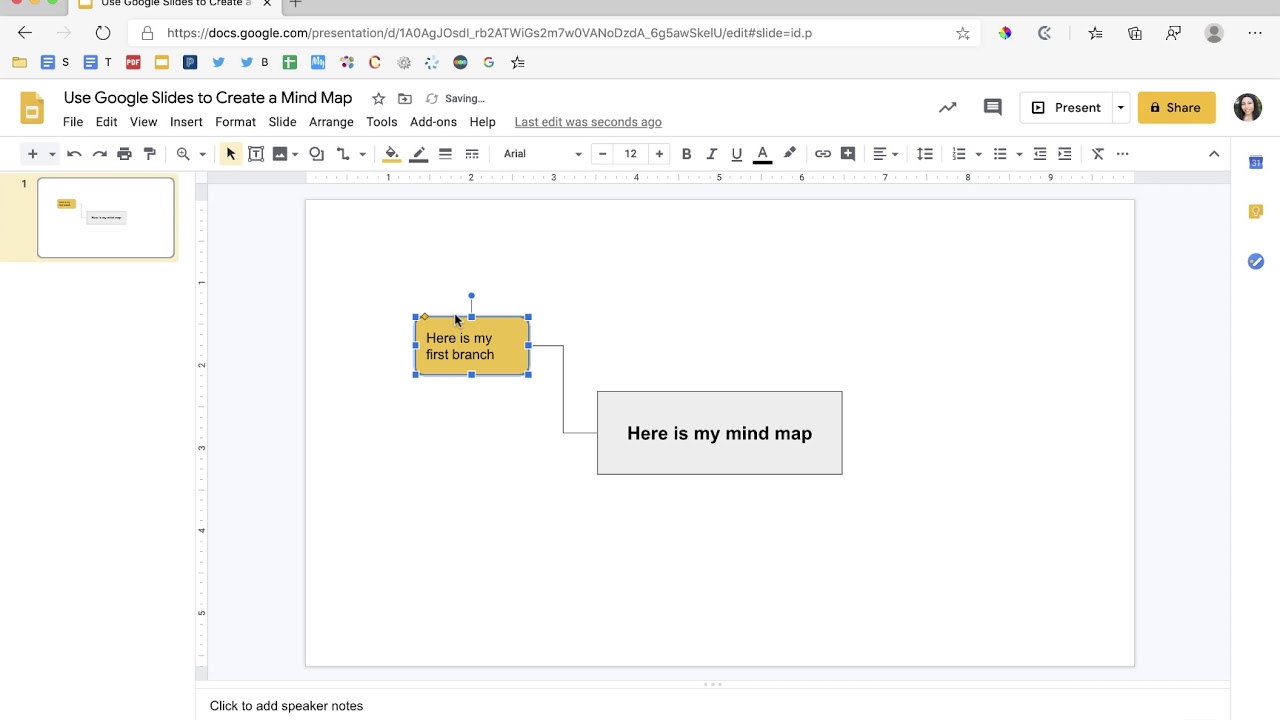Increase indent of the text
This screenshot has width=1280, height=720.
point(1065,154)
